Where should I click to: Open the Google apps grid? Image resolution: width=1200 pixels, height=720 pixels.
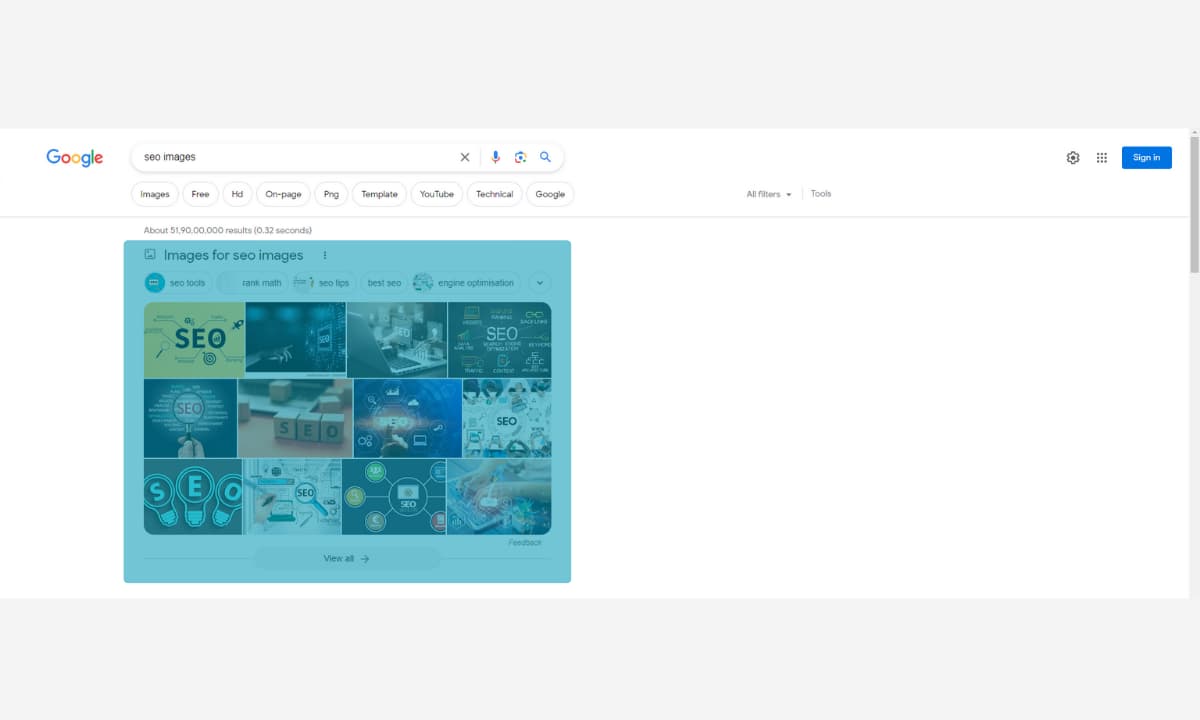tap(1102, 158)
